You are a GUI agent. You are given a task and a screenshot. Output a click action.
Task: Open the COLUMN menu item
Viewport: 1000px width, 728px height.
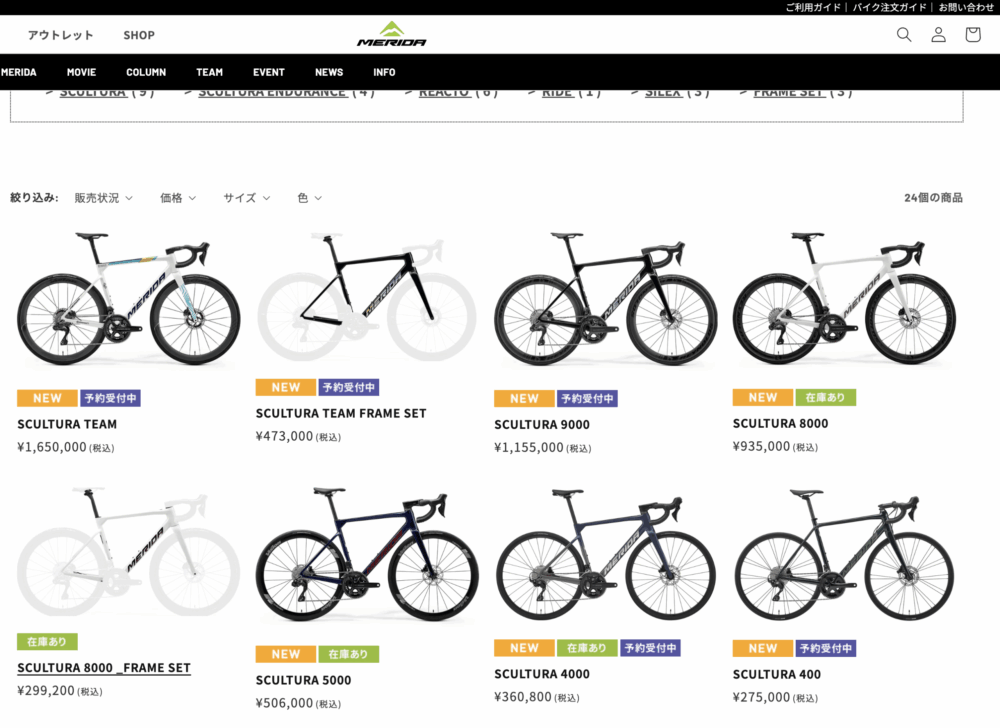coord(146,72)
